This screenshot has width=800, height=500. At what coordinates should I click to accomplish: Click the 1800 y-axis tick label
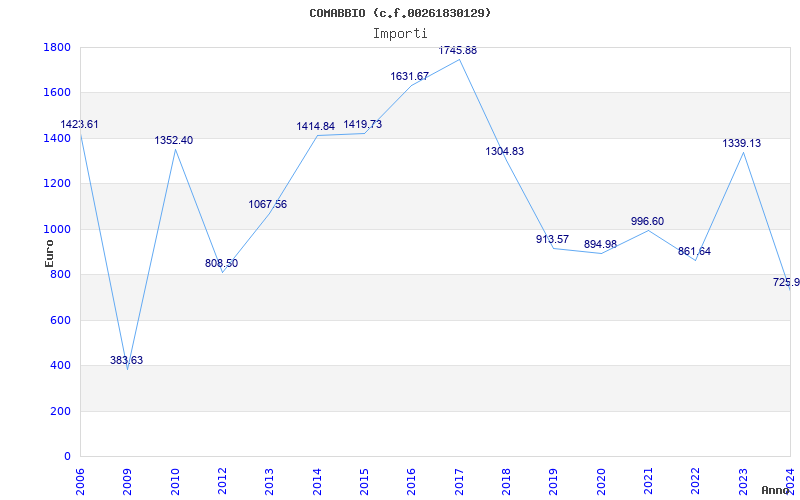57,47
